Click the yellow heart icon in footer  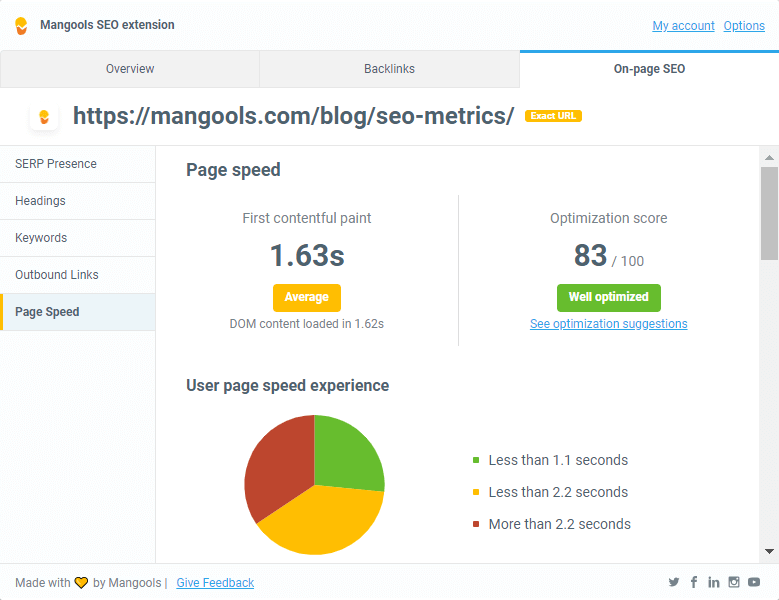[81, 583]
